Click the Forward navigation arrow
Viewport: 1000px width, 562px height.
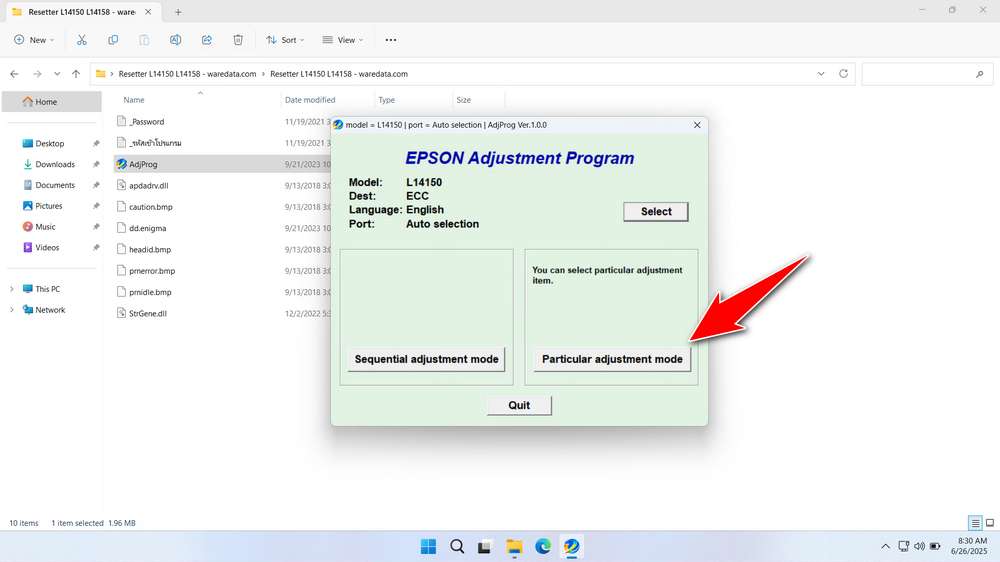click(x=37, y=74)
